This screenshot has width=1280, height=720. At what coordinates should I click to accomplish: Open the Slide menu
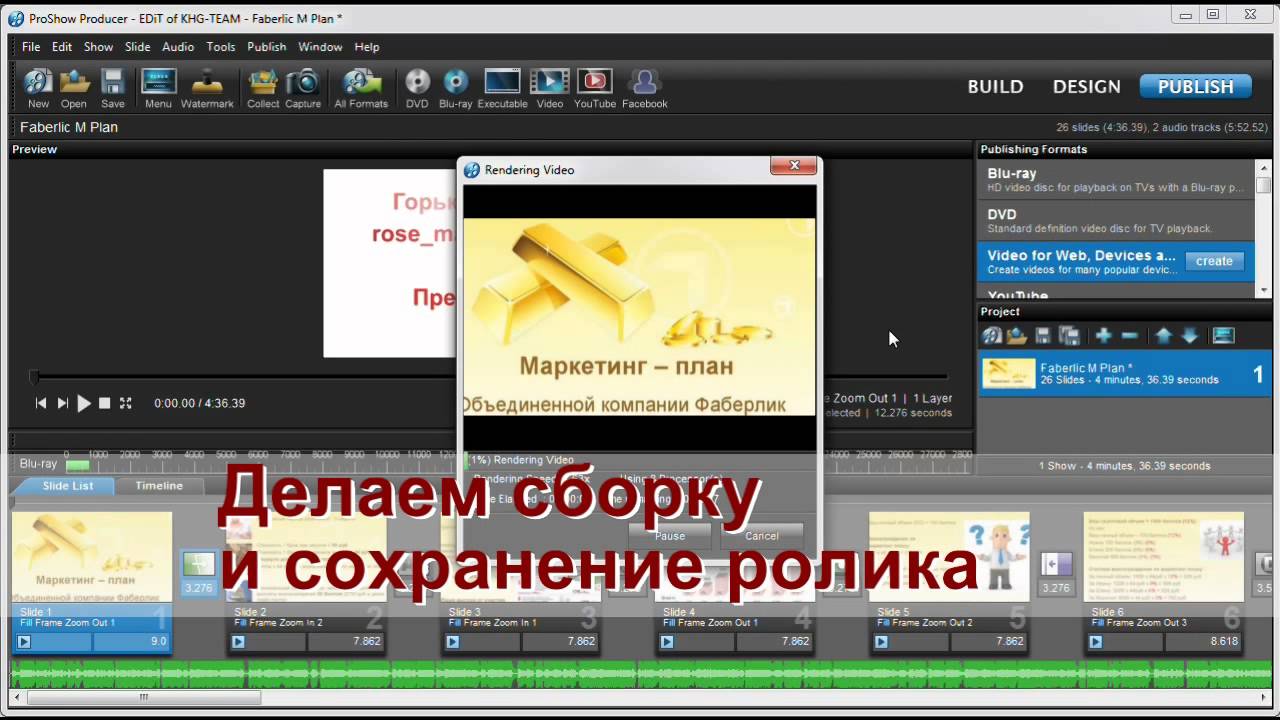click(138, 47)
